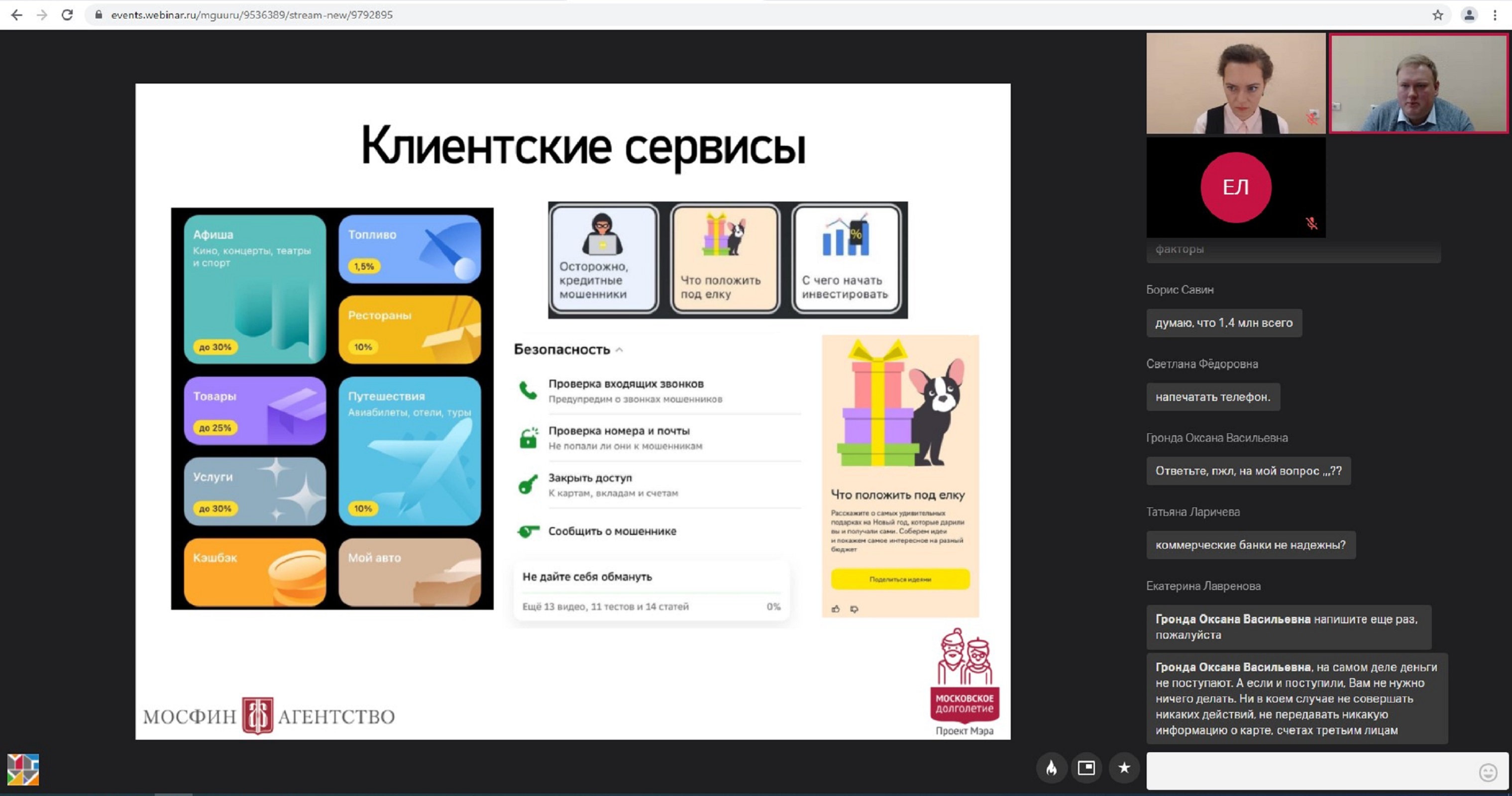Click the chat message input field
Image resolution: width=1512 pixels, height=796 pixels.
click(1309, 771)
